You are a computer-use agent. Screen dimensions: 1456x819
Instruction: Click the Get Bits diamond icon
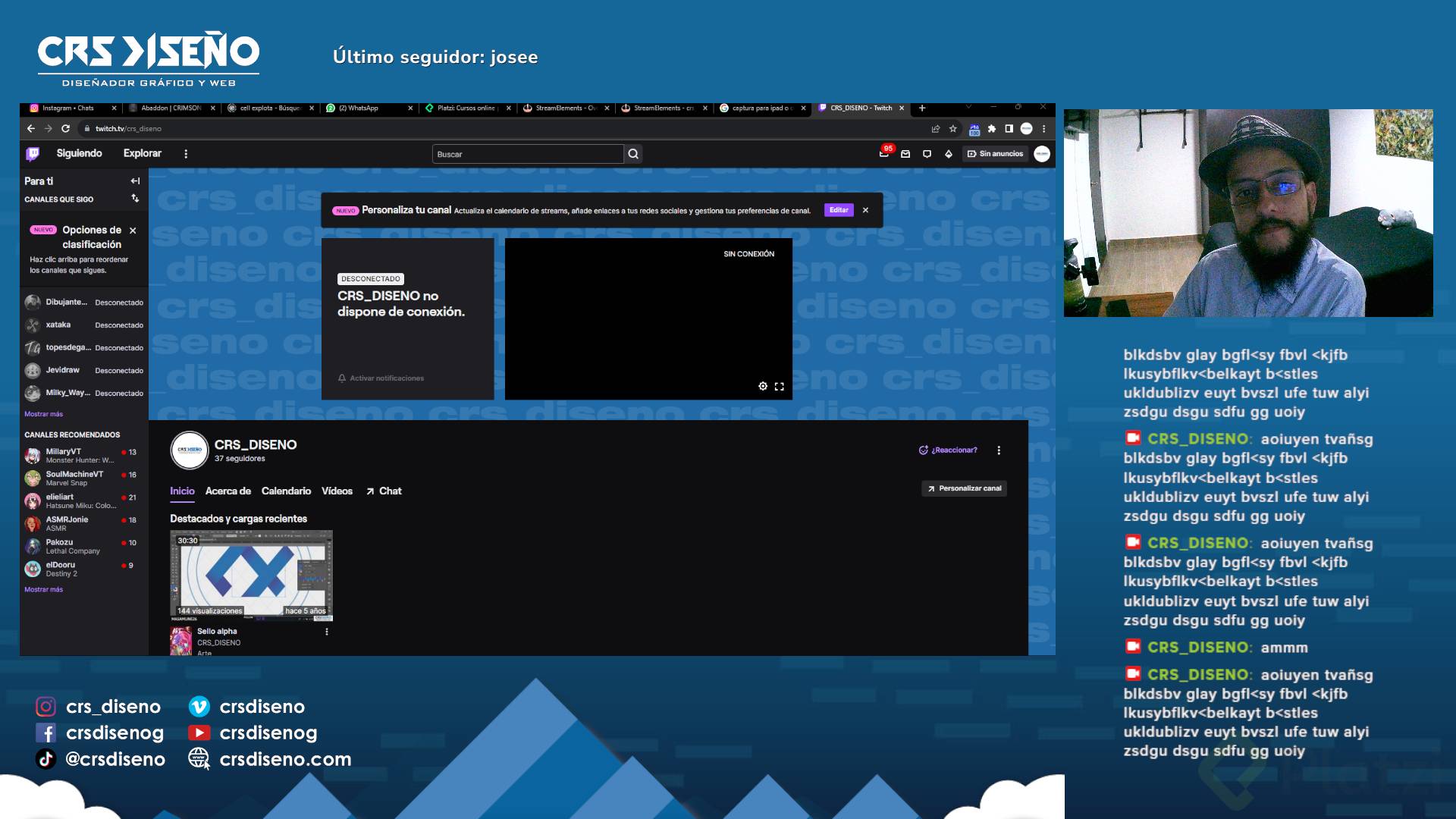click(x=948, y=154)
